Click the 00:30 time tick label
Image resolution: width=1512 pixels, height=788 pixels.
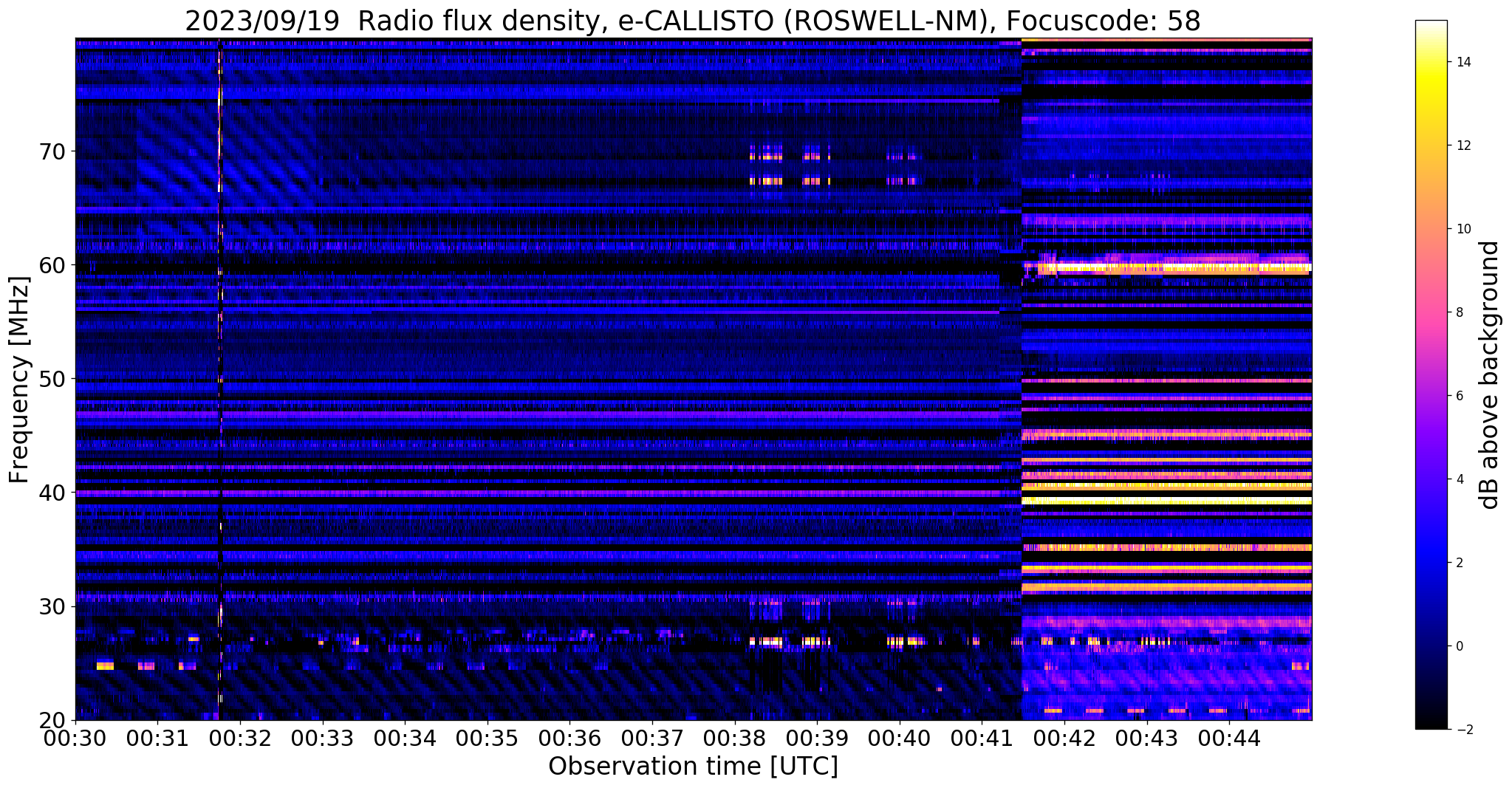click(x=75, y=739)
